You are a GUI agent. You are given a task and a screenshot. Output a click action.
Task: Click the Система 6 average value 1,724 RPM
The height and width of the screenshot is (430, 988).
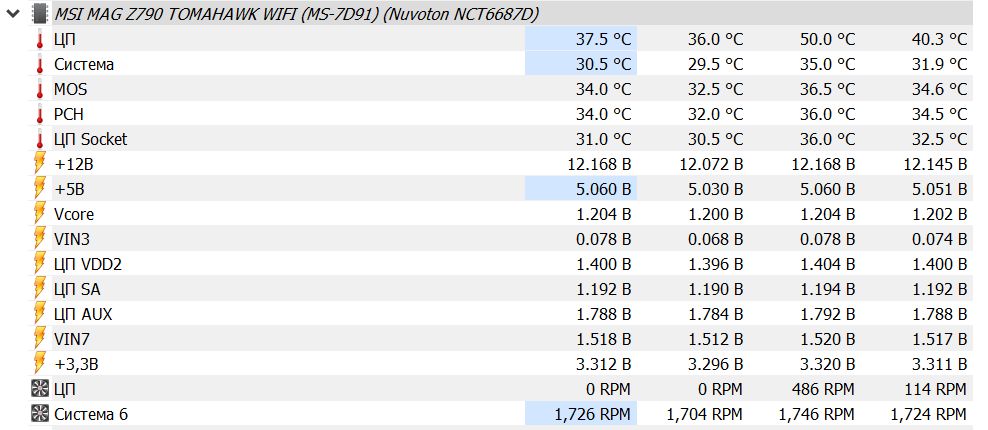(x=928, y=414)
